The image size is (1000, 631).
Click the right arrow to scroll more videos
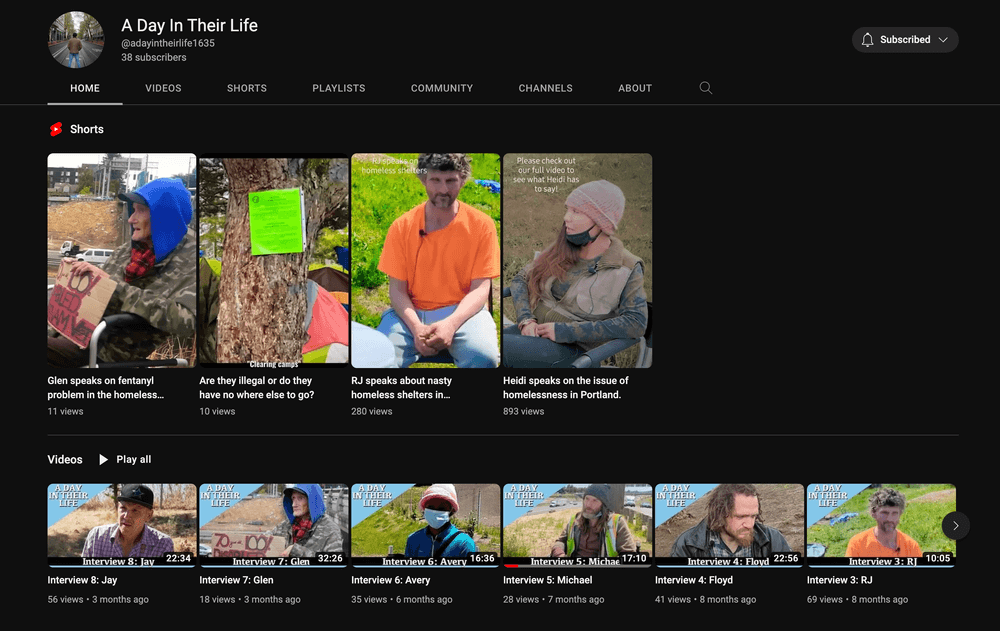click(x=955, y=525)
